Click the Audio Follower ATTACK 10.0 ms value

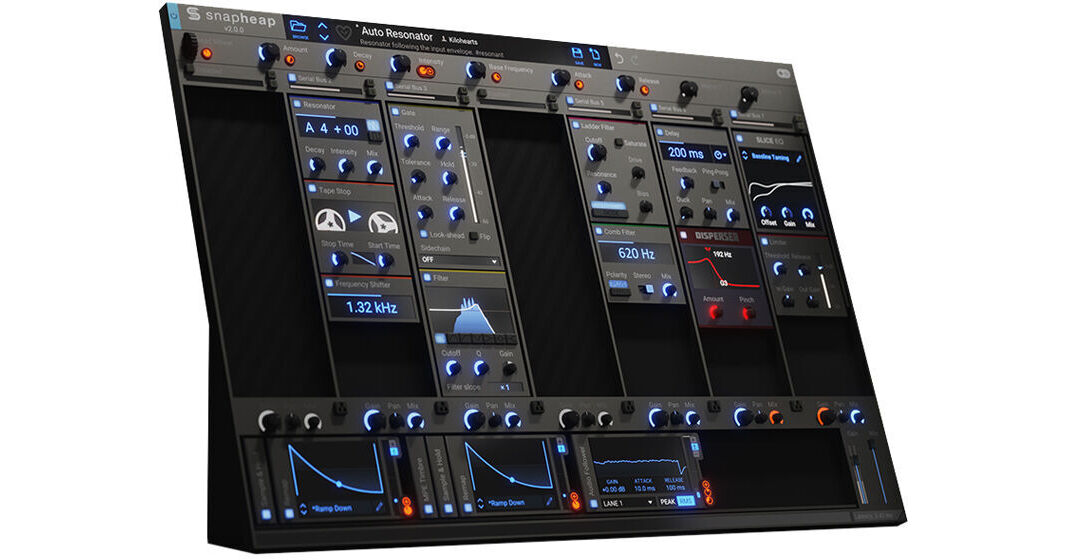(644, 488)
